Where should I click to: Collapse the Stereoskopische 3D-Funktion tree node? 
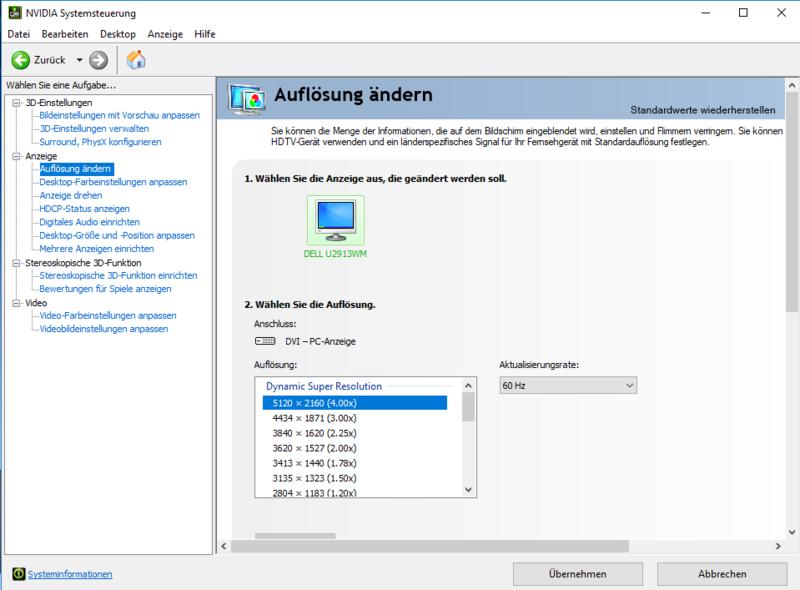(15, 263)
